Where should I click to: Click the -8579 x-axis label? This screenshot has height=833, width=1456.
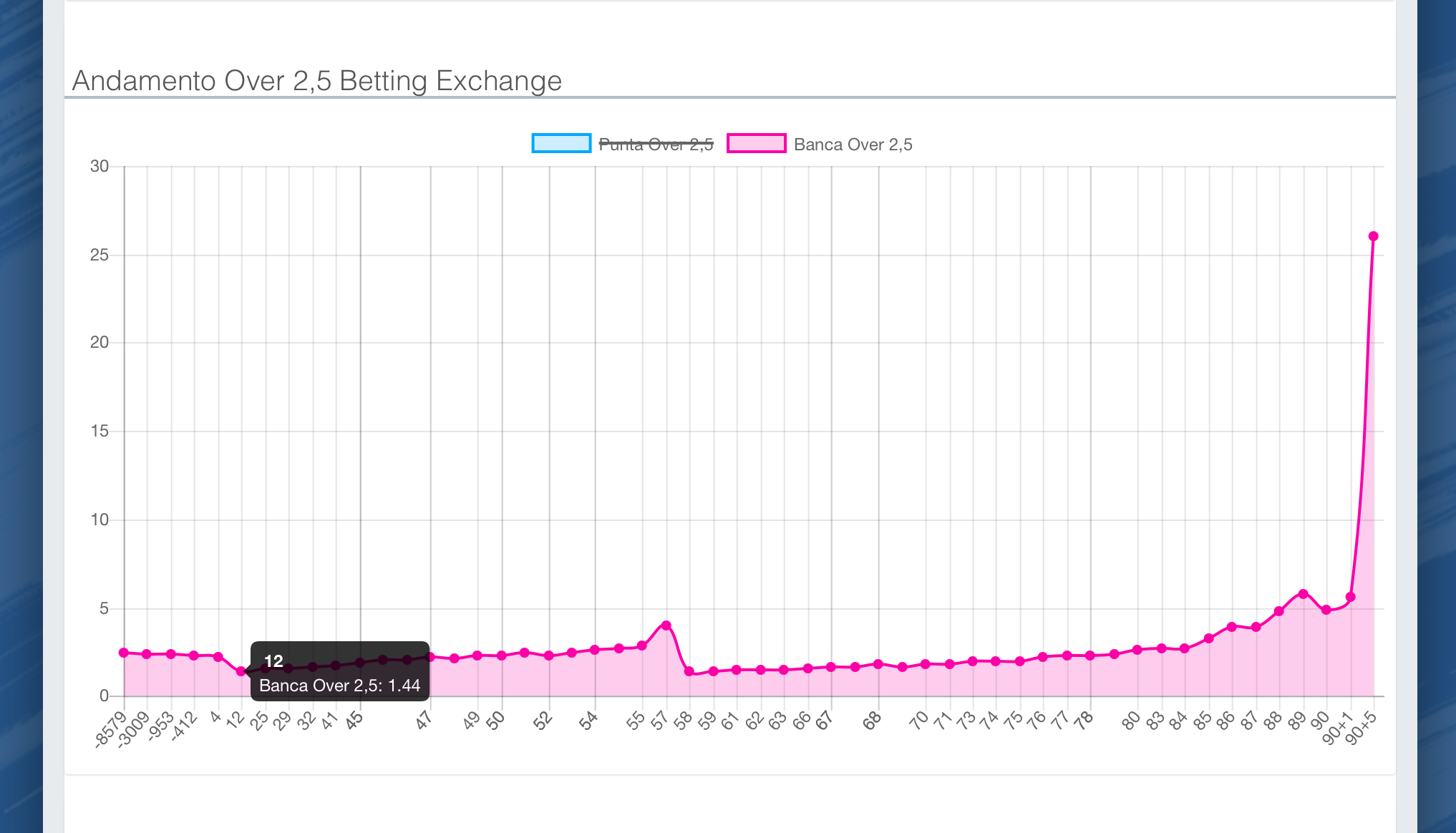pyautogui.click(x=111, y=730)
